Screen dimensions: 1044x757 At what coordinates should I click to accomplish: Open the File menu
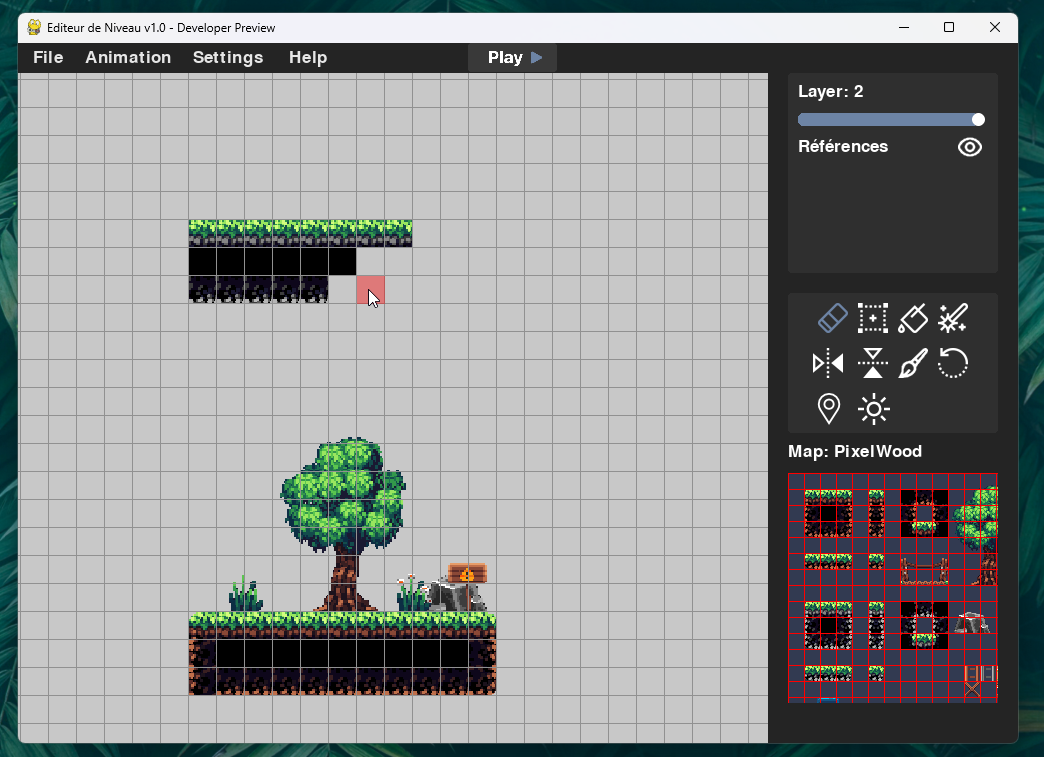pyautogui.click(x=48, y=58)
